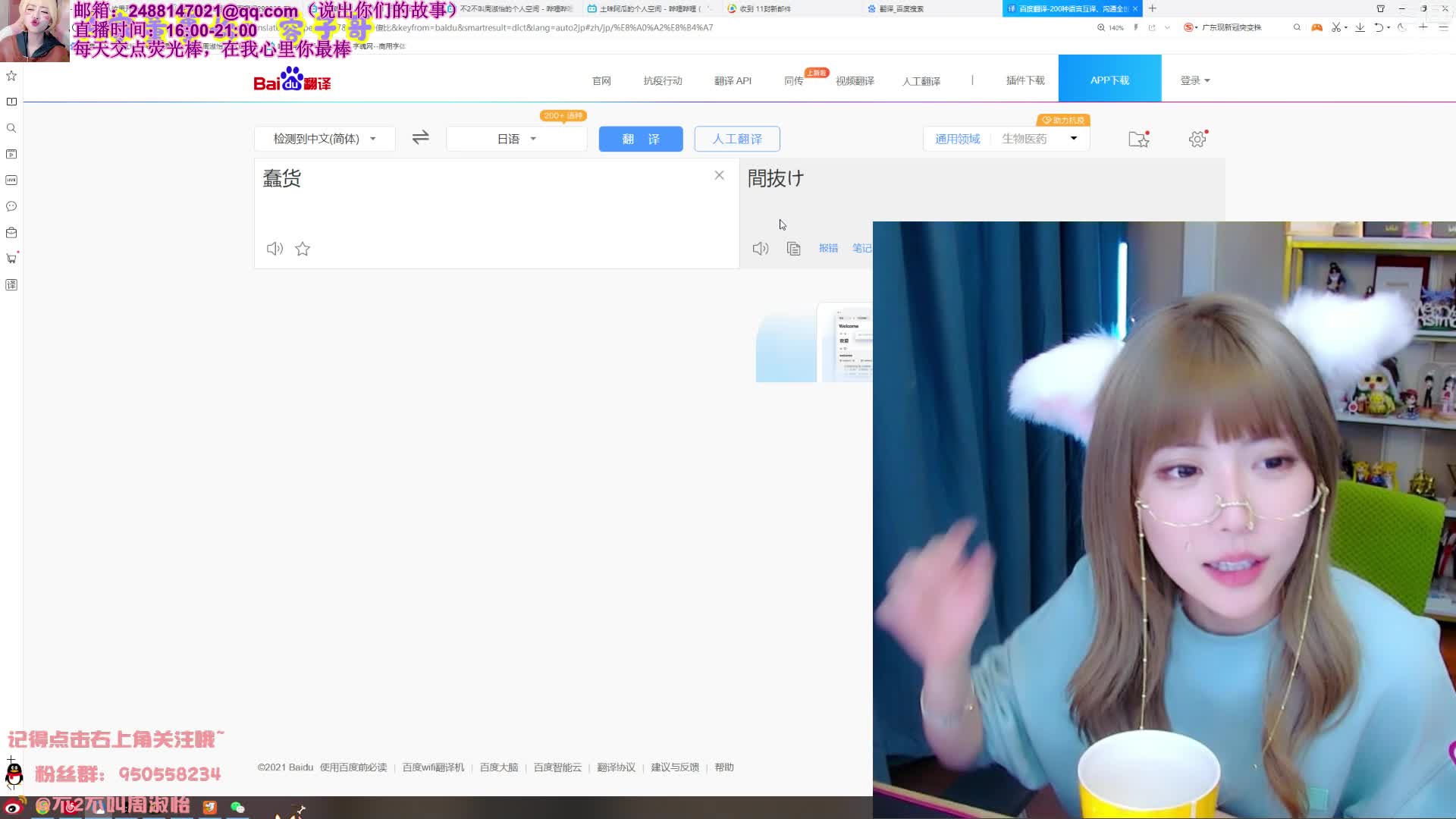Viewport: 1456px width, 819px height.
Task: Click the promotional app thumbnail below translation
Action: tap(814, 342)
